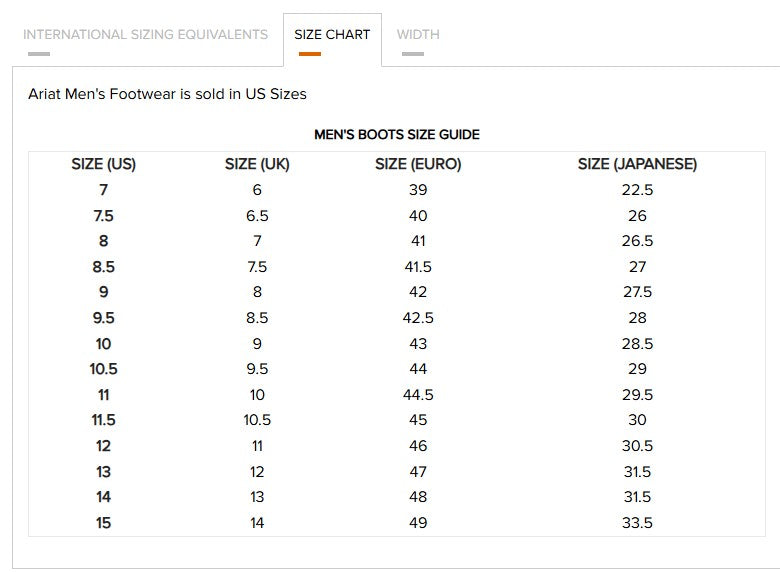This screenshot has width=780, height=572.
Task: Select US size 7 cell
Action: pyautogui.click(x=103, y=190)
